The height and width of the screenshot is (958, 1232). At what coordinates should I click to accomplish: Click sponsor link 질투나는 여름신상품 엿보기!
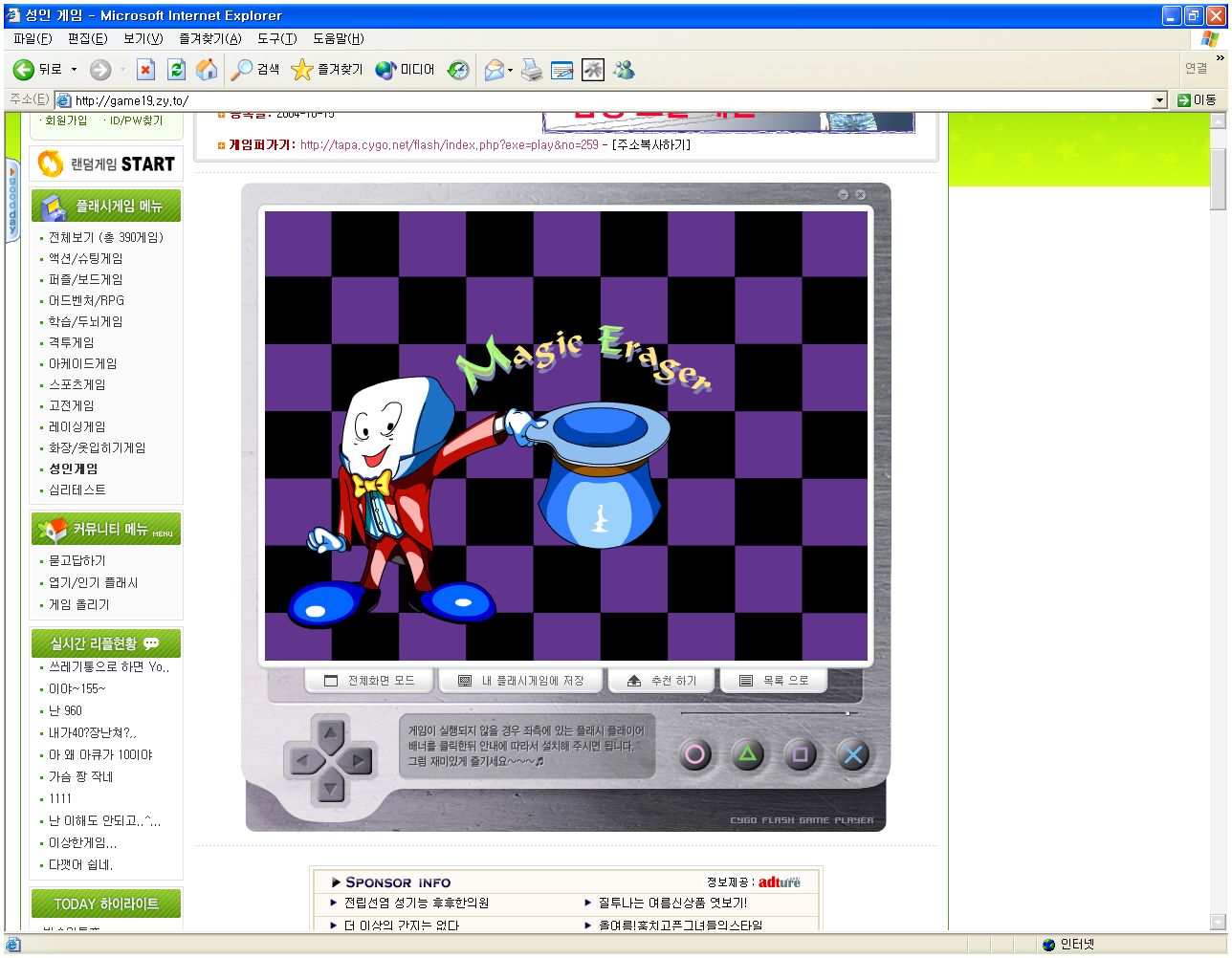(x=672, y=903)
